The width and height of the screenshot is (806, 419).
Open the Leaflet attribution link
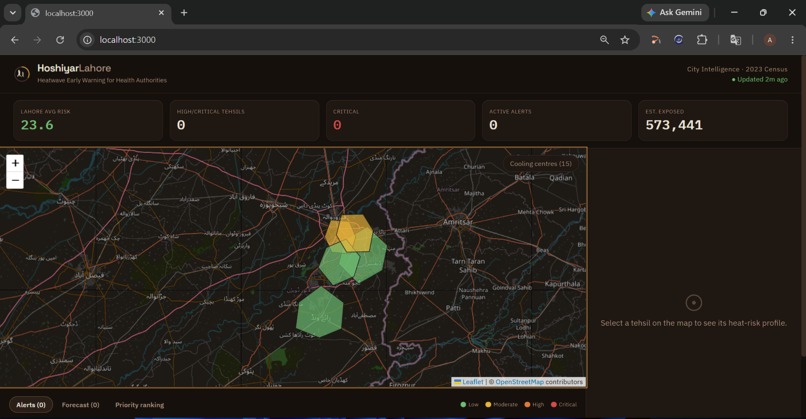pyautogui.click(x=468, y=382)
